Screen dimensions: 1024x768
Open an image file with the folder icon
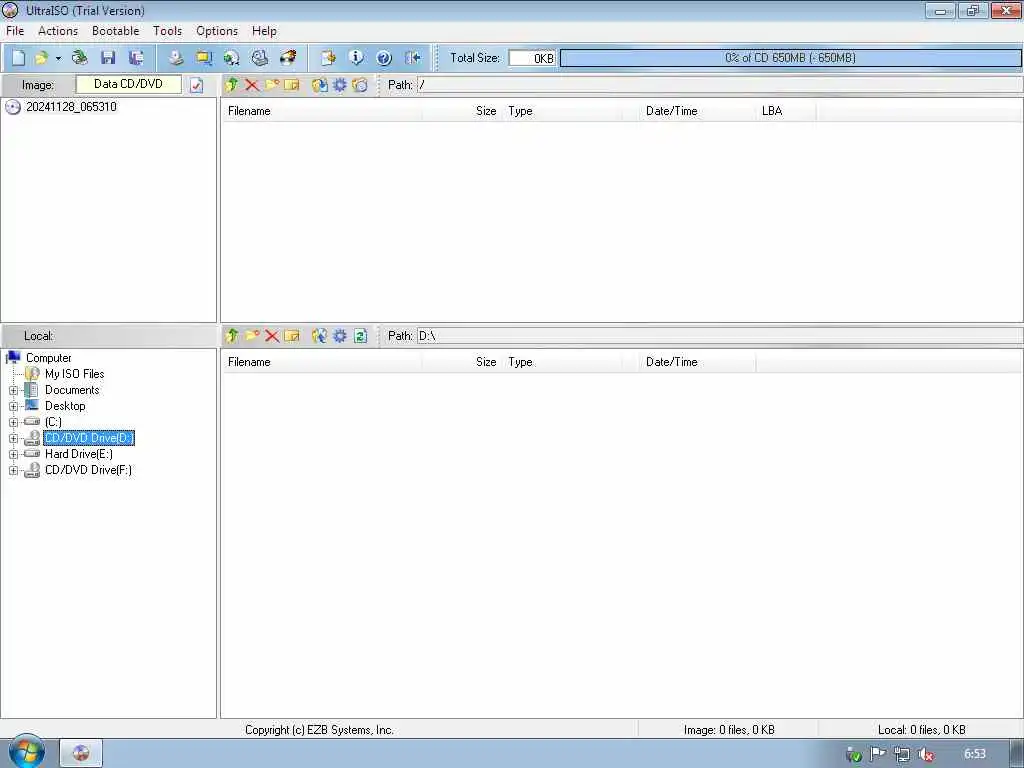tap(41, 58)
